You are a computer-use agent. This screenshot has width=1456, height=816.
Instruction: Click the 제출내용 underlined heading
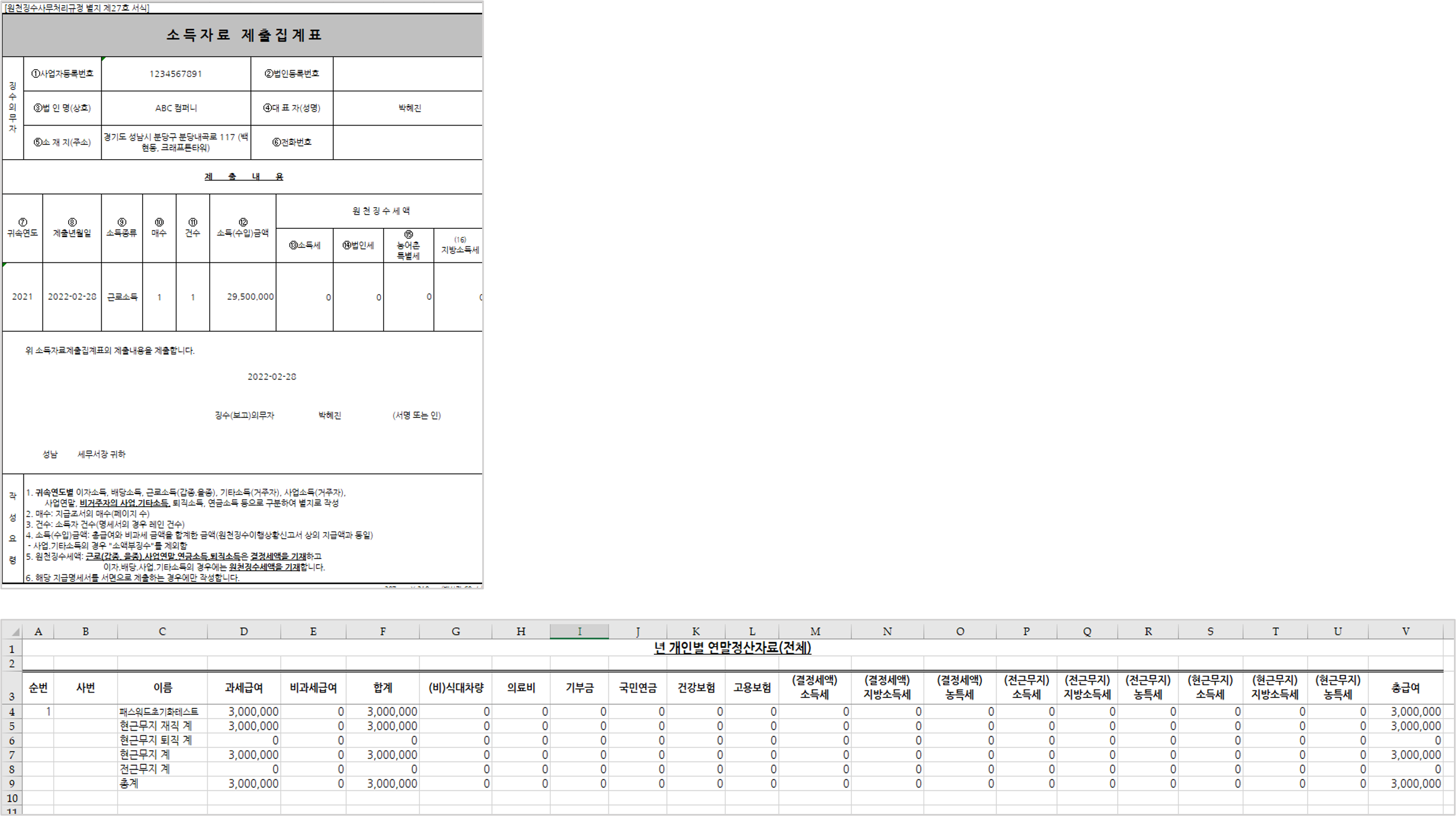coord(244,177)
